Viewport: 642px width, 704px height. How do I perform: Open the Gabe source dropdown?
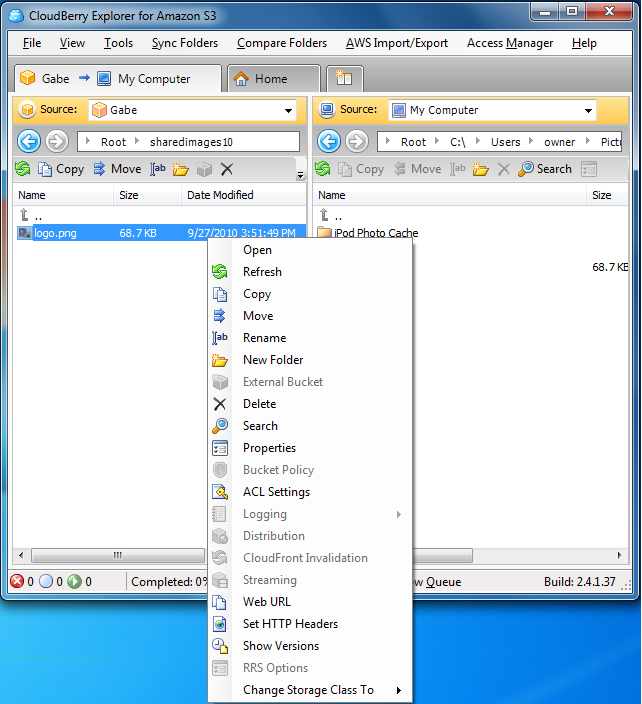point(288,110)
